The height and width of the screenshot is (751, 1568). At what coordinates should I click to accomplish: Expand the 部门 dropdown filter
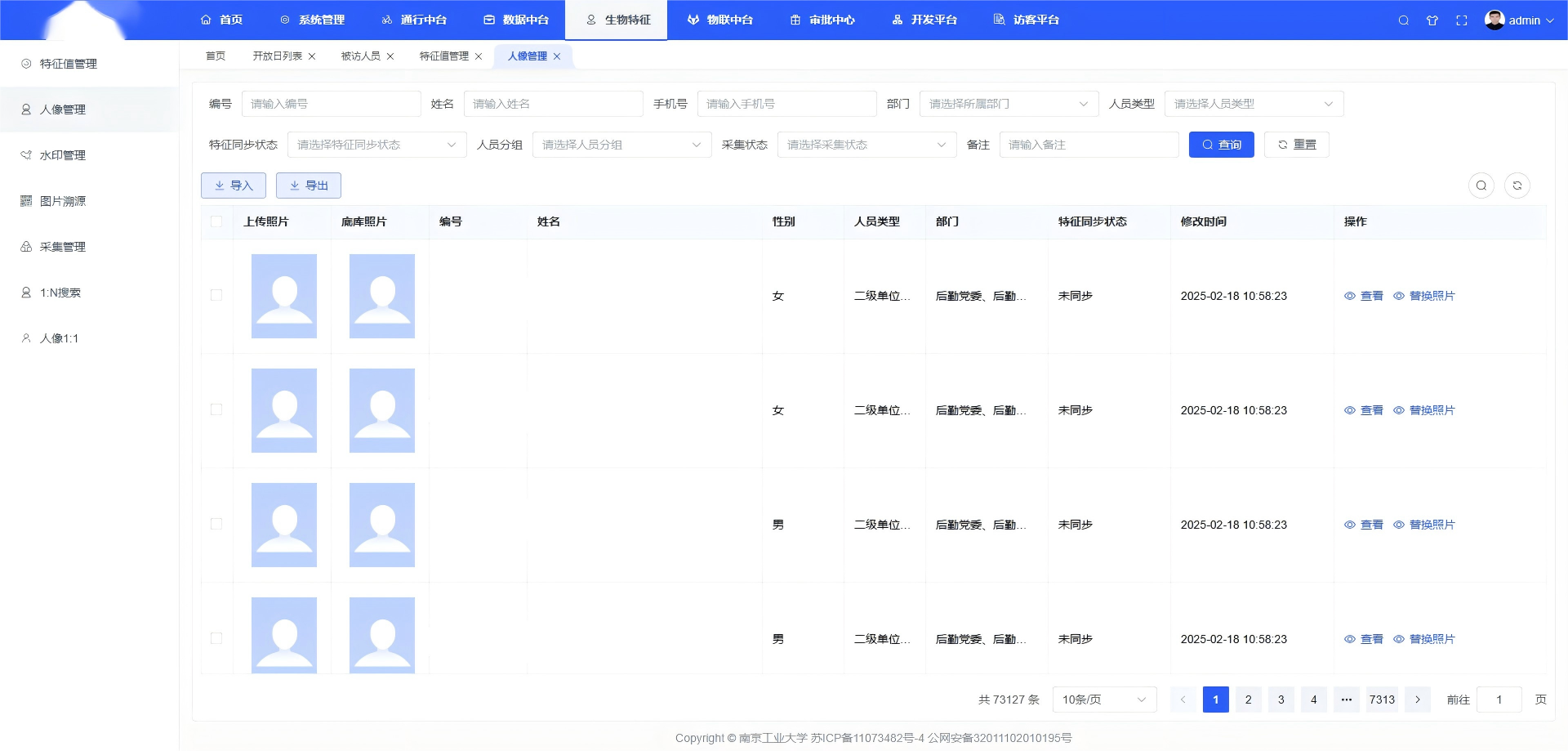click(x=1009, y=104)
